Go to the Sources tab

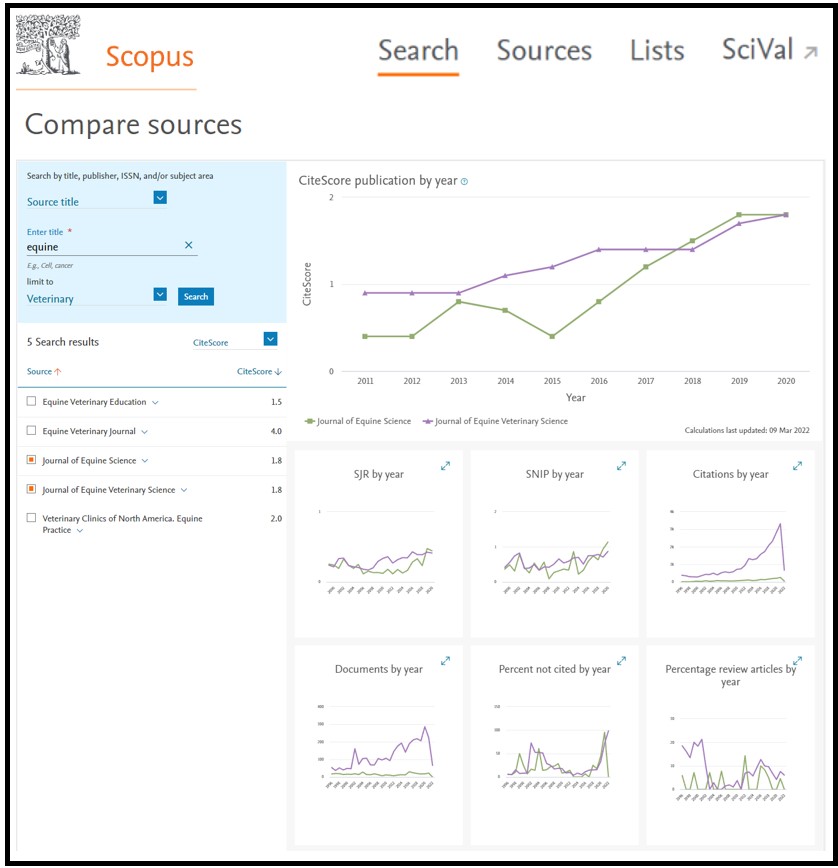point(544,51)
